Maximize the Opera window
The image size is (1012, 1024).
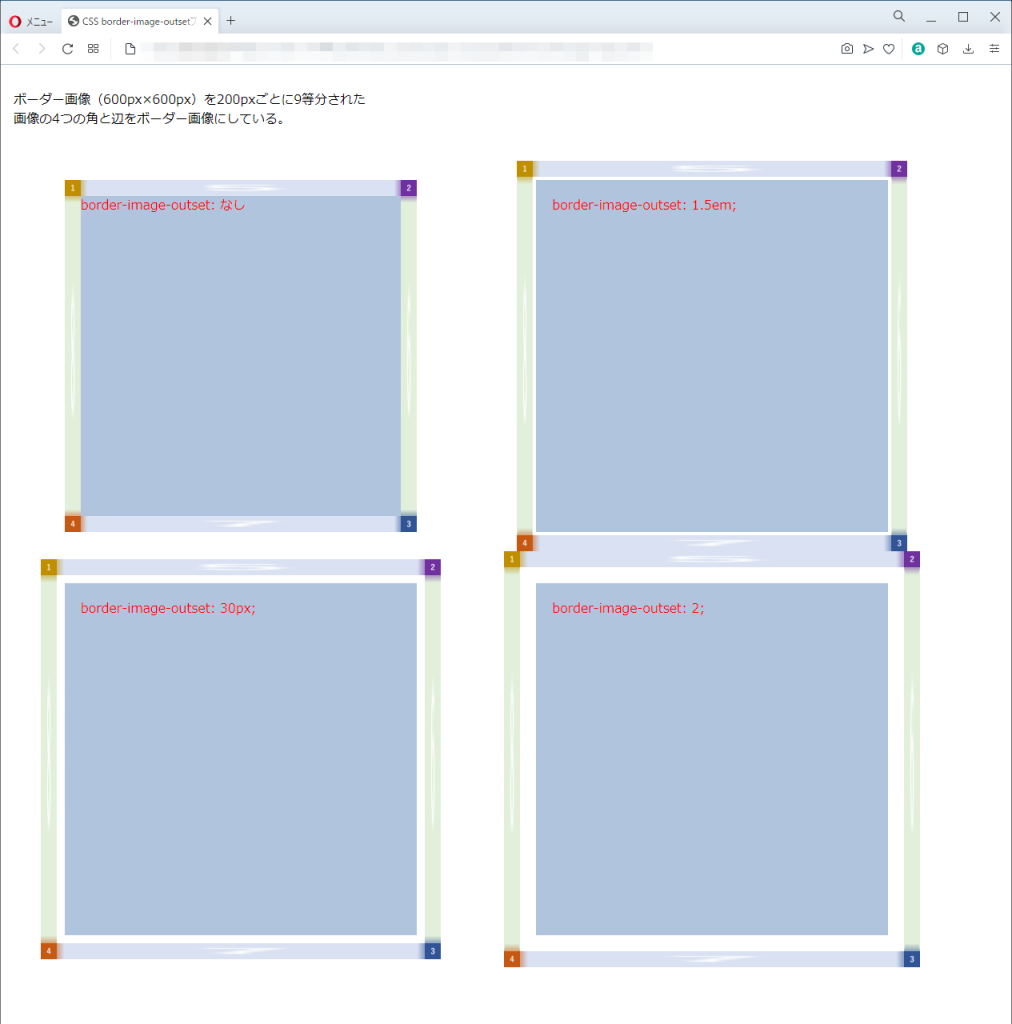963,17
